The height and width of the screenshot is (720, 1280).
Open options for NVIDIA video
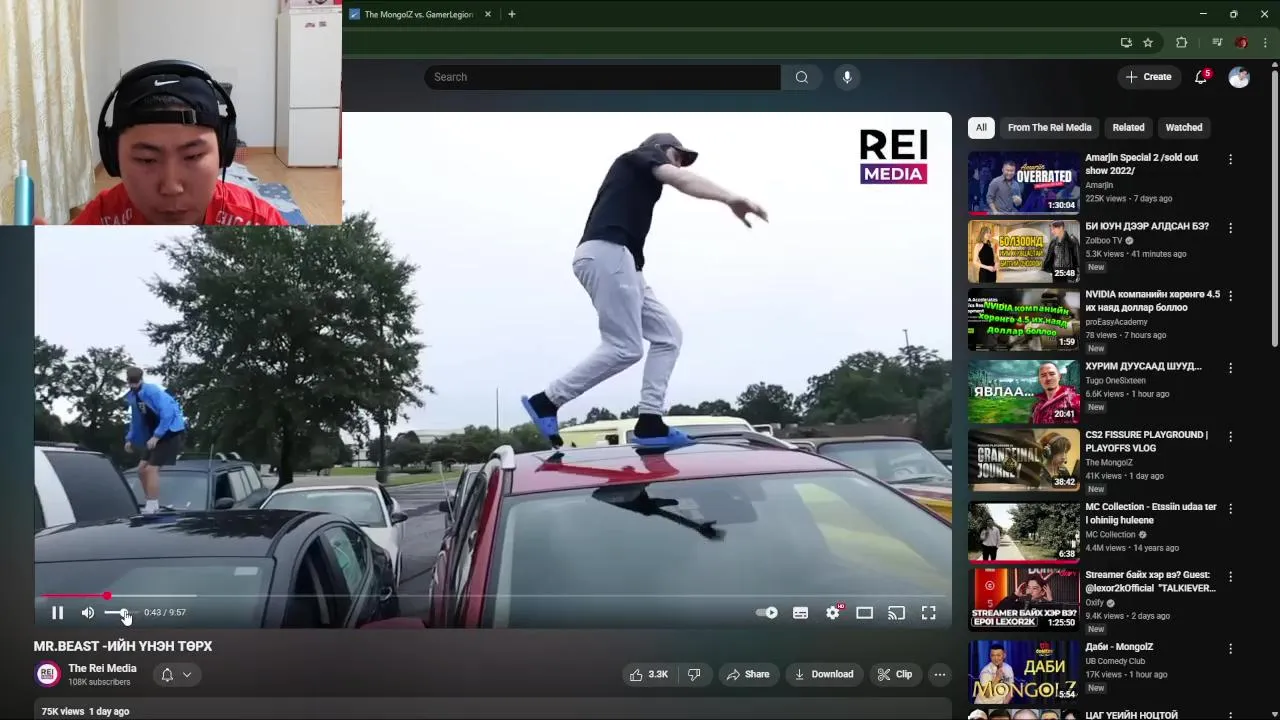click(x=1230, y=296)
